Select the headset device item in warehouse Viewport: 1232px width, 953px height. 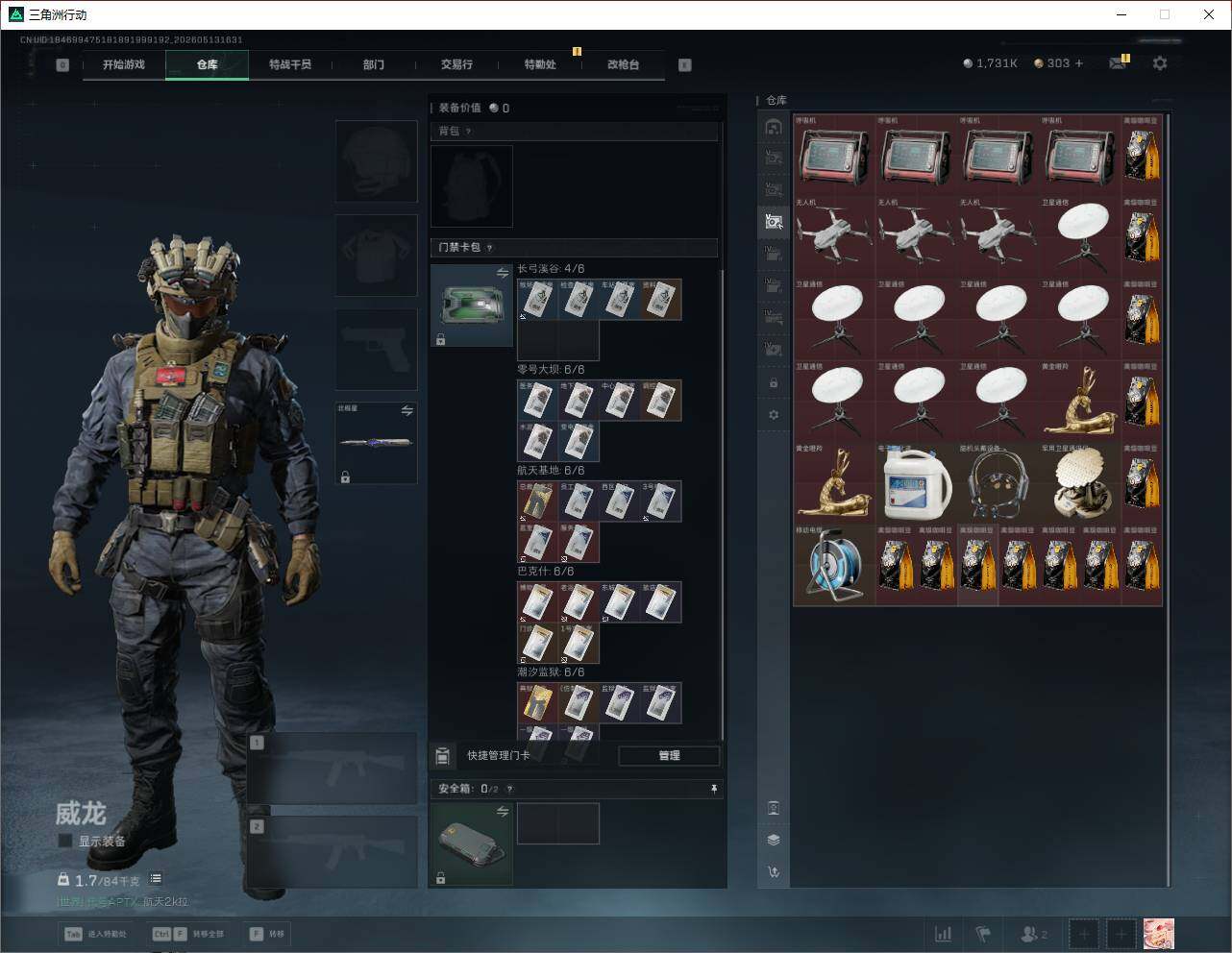[998, 484]
